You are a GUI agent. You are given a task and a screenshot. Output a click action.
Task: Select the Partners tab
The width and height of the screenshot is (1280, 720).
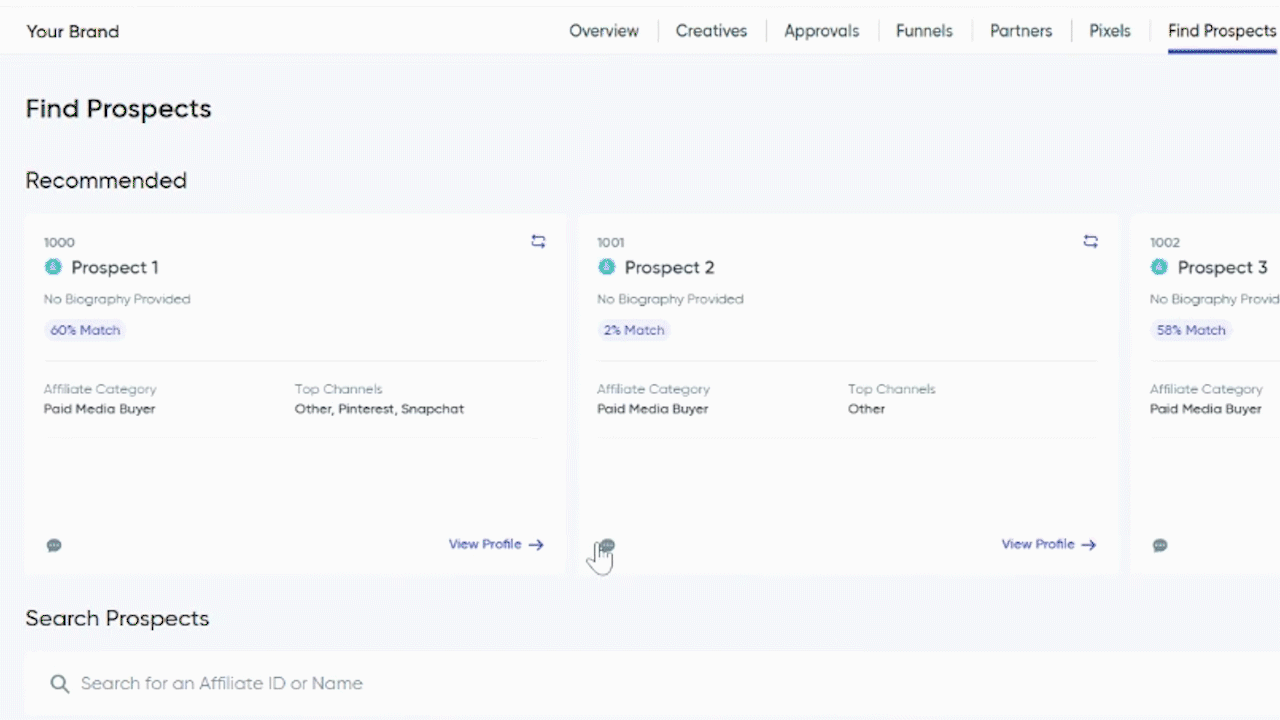pyautogui.click(x=1021, y=31)
